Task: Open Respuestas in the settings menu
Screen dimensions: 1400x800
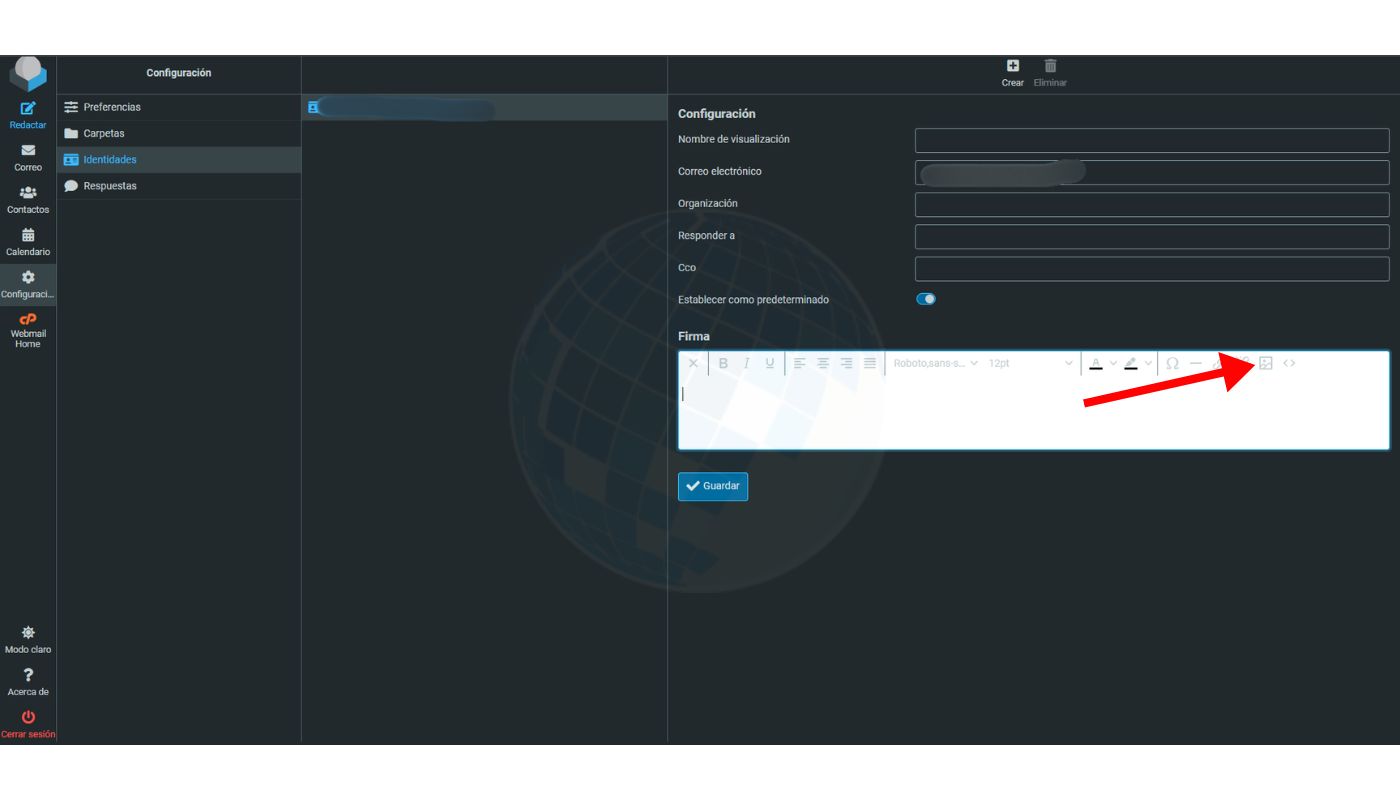Action: click(110, 186)
